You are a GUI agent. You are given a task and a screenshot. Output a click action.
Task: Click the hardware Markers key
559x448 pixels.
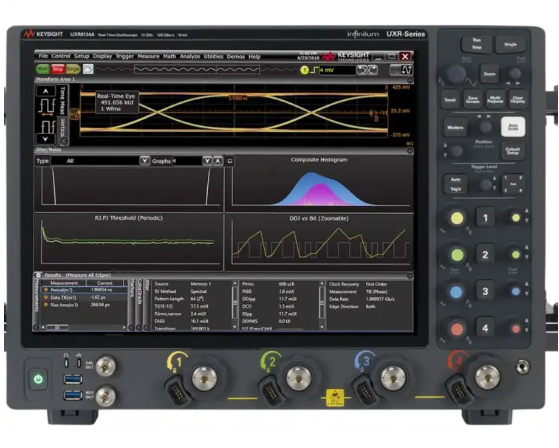pos(455,127)
